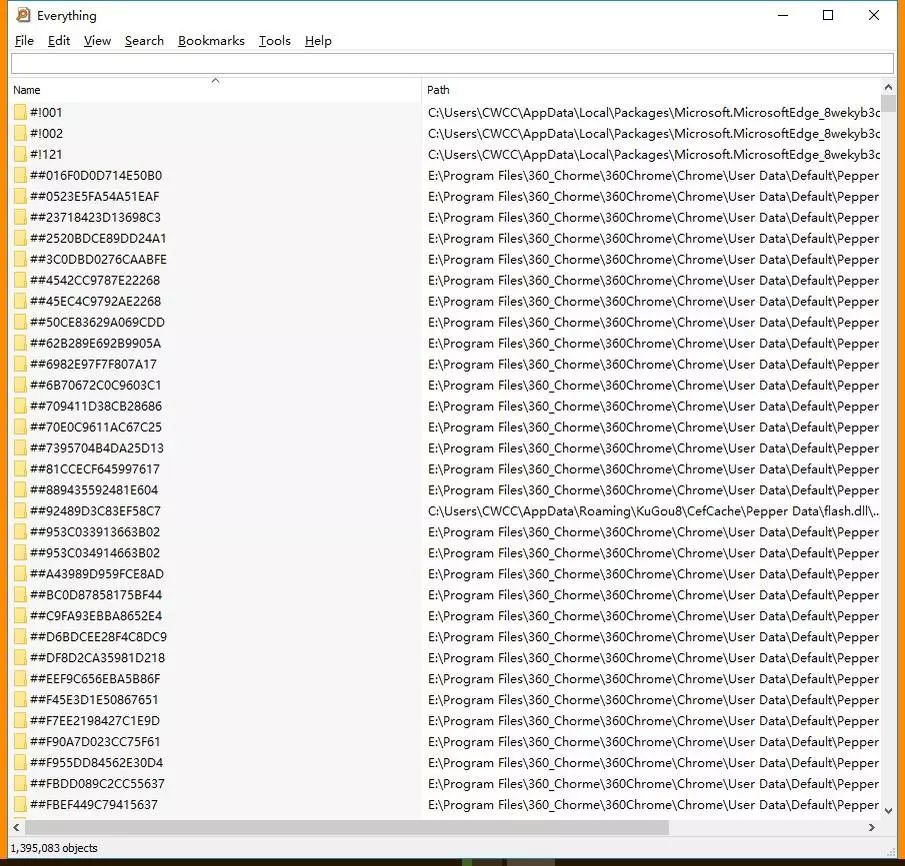Click folder icon of ##BC0D87858175BF44
The height and width of the screenshot is (866, 905).
20,595
